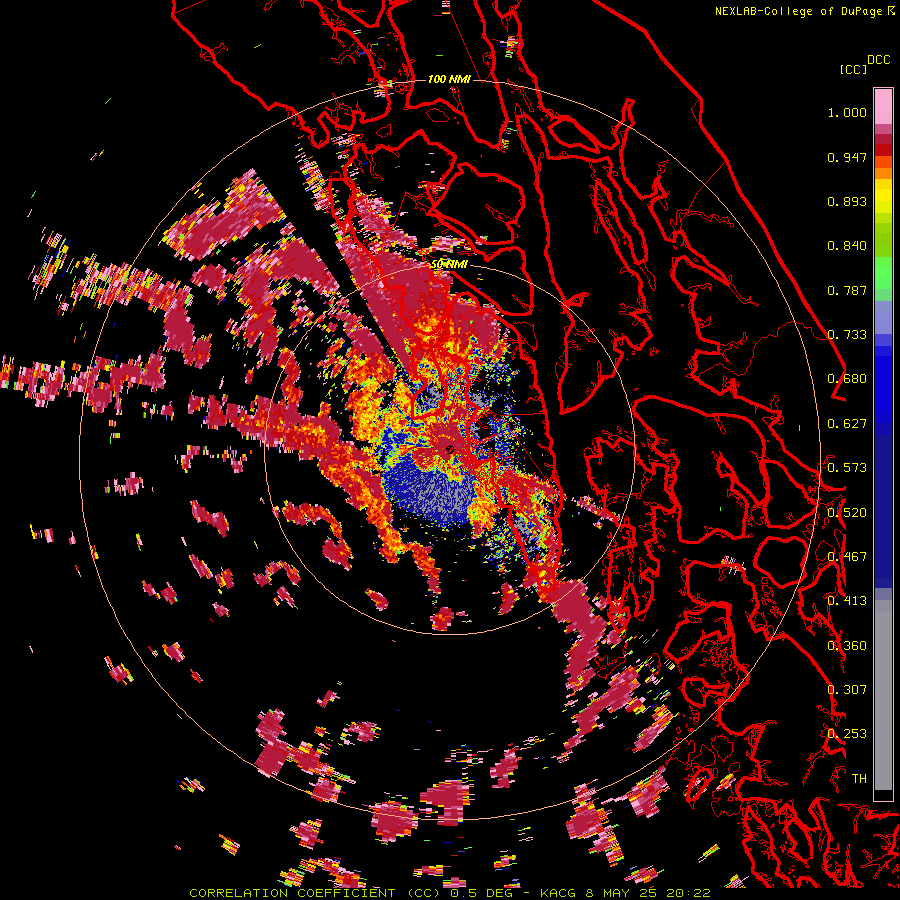Click the gray color bar segment

pos(883,695)
